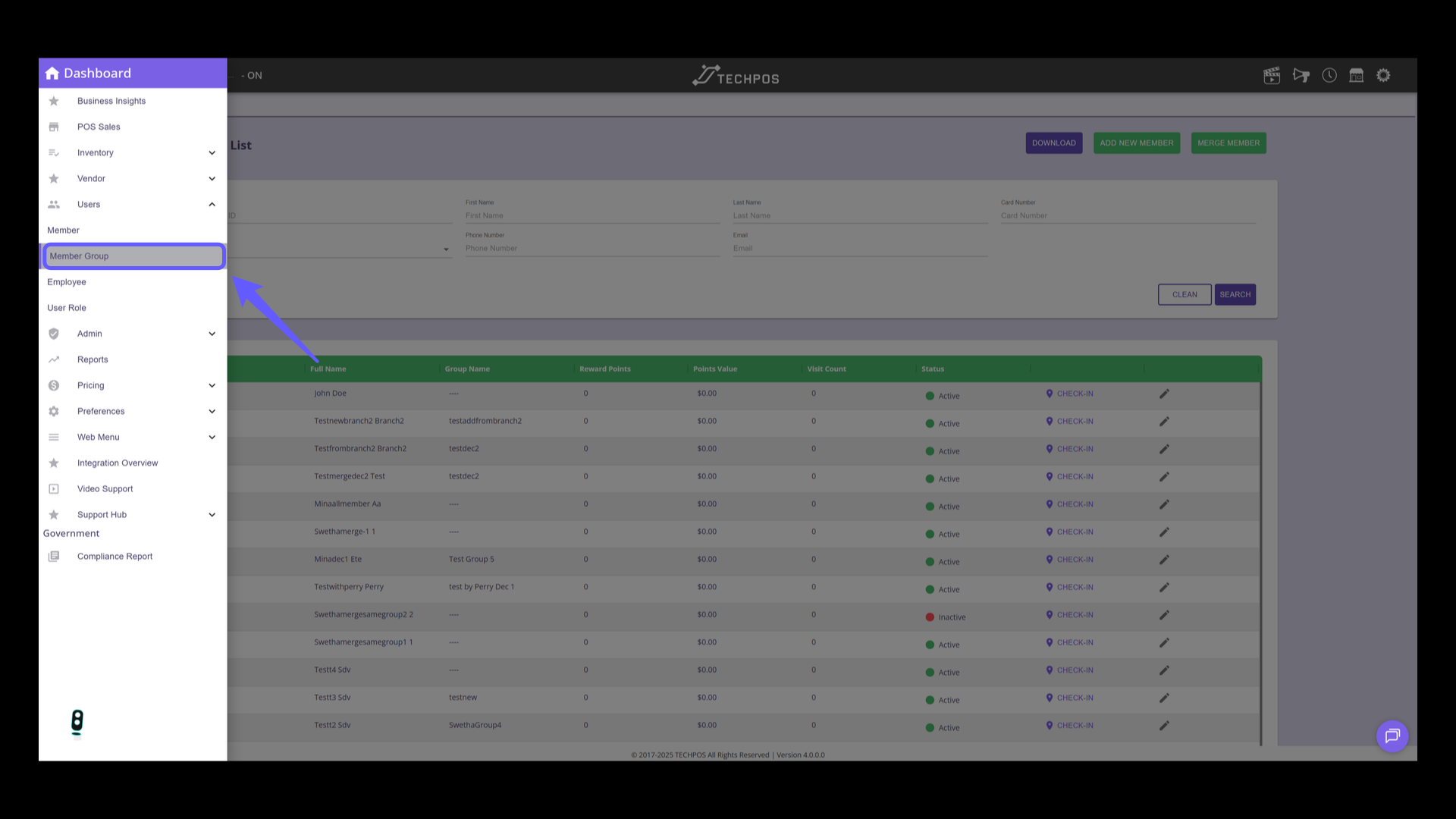
Task: Click the Dashboard home icon
Action: [x=52, y=74]
